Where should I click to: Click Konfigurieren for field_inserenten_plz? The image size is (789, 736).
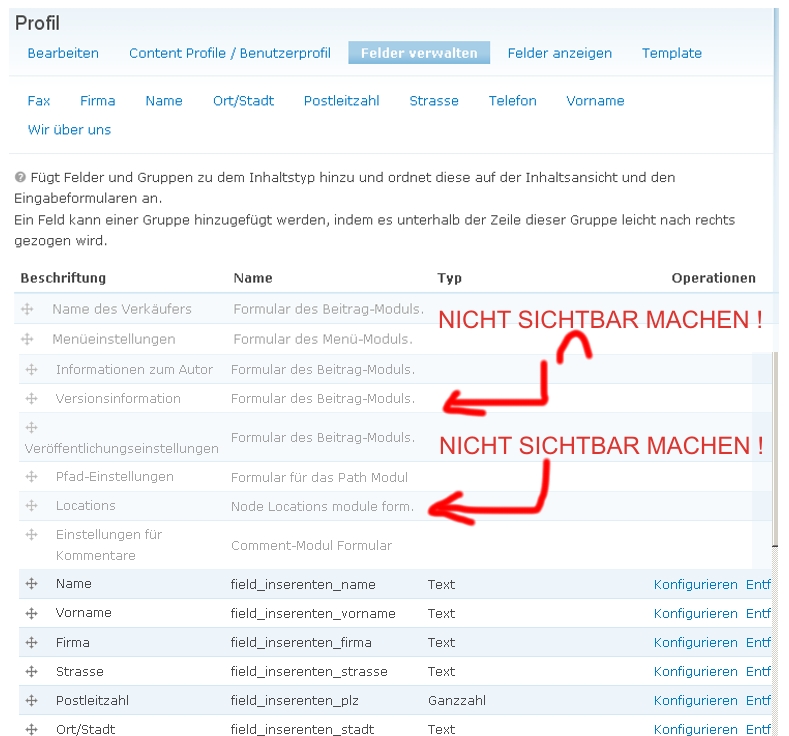(x=695, y=701)
